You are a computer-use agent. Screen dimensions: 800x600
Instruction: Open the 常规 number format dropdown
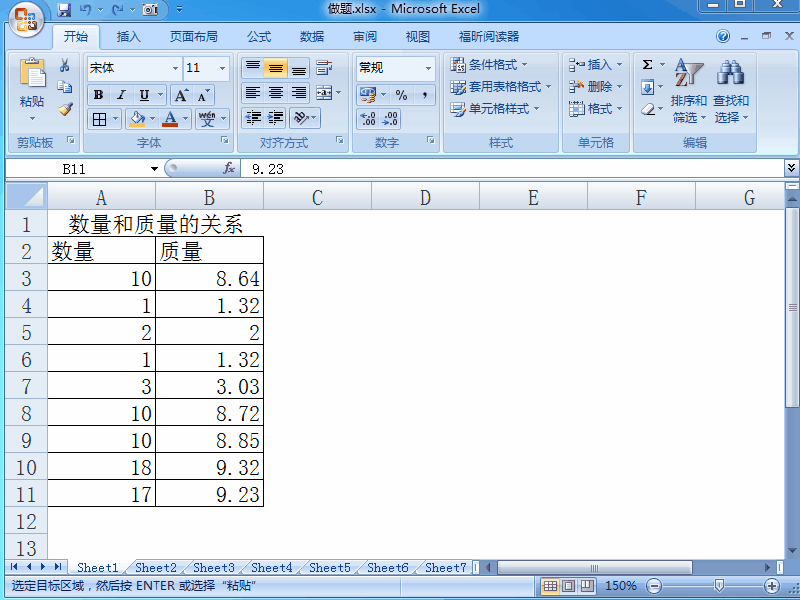[426, 67]
